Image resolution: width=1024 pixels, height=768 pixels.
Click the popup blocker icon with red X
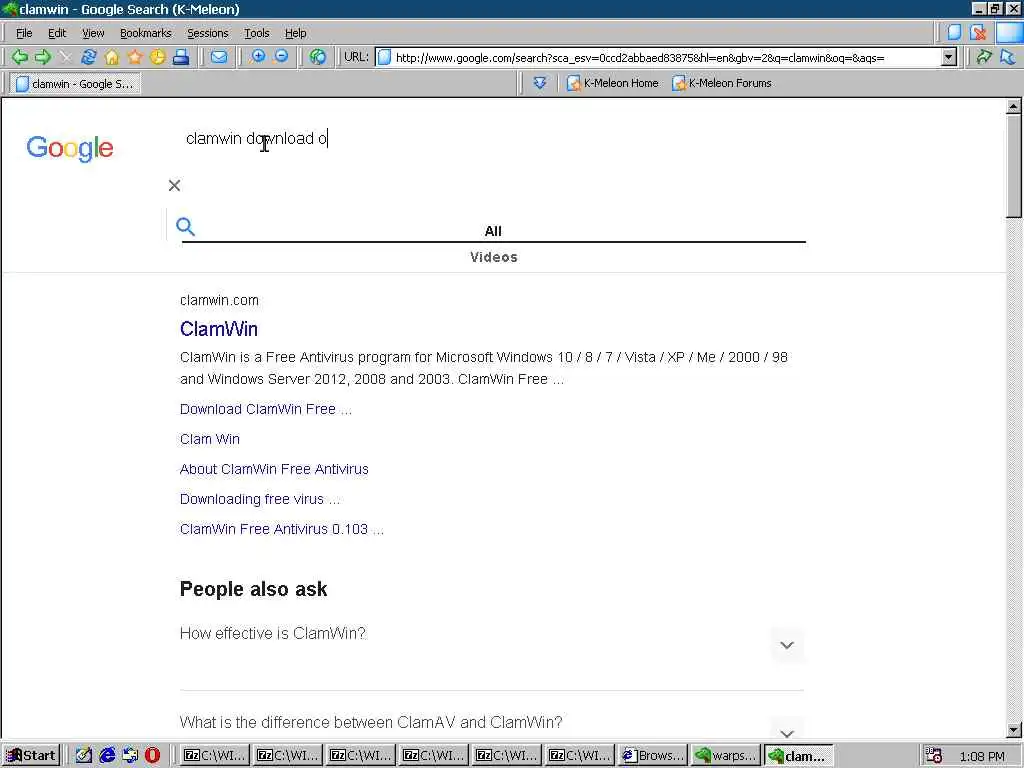978,33
